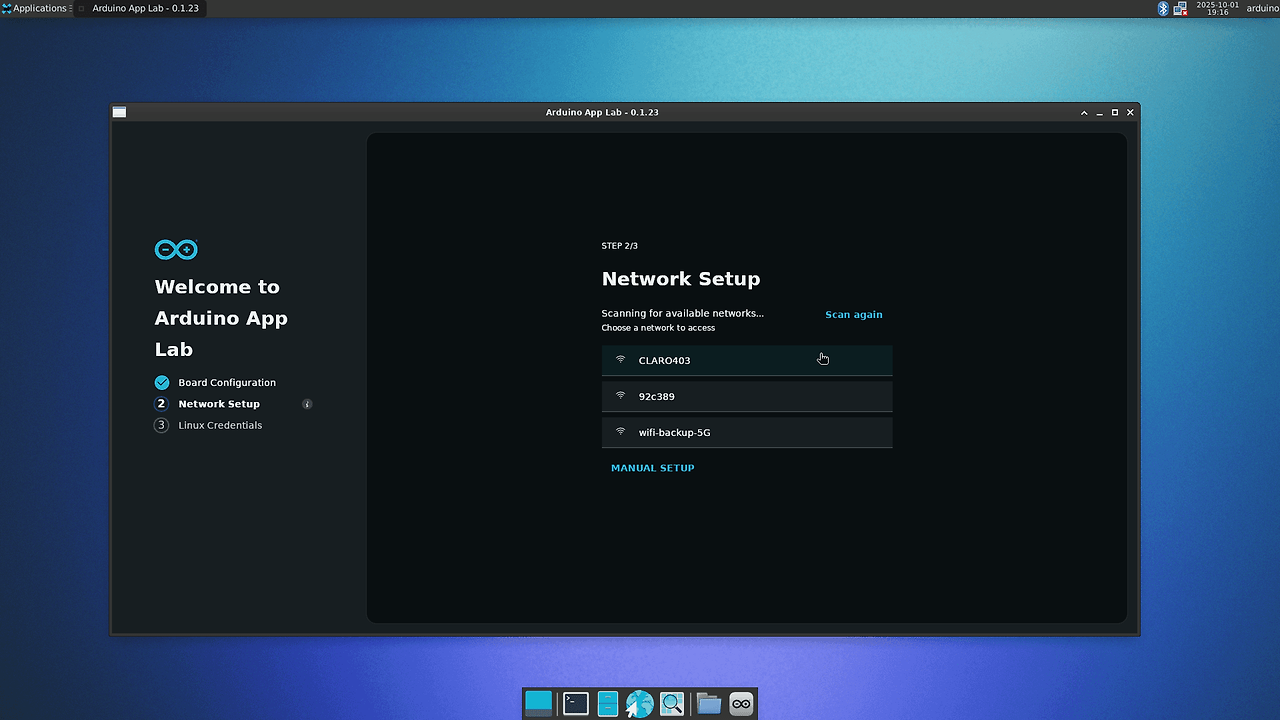1280x720 pixels.
Task: Maximize the Arduino App Lab window
Action: (1115, 113)
